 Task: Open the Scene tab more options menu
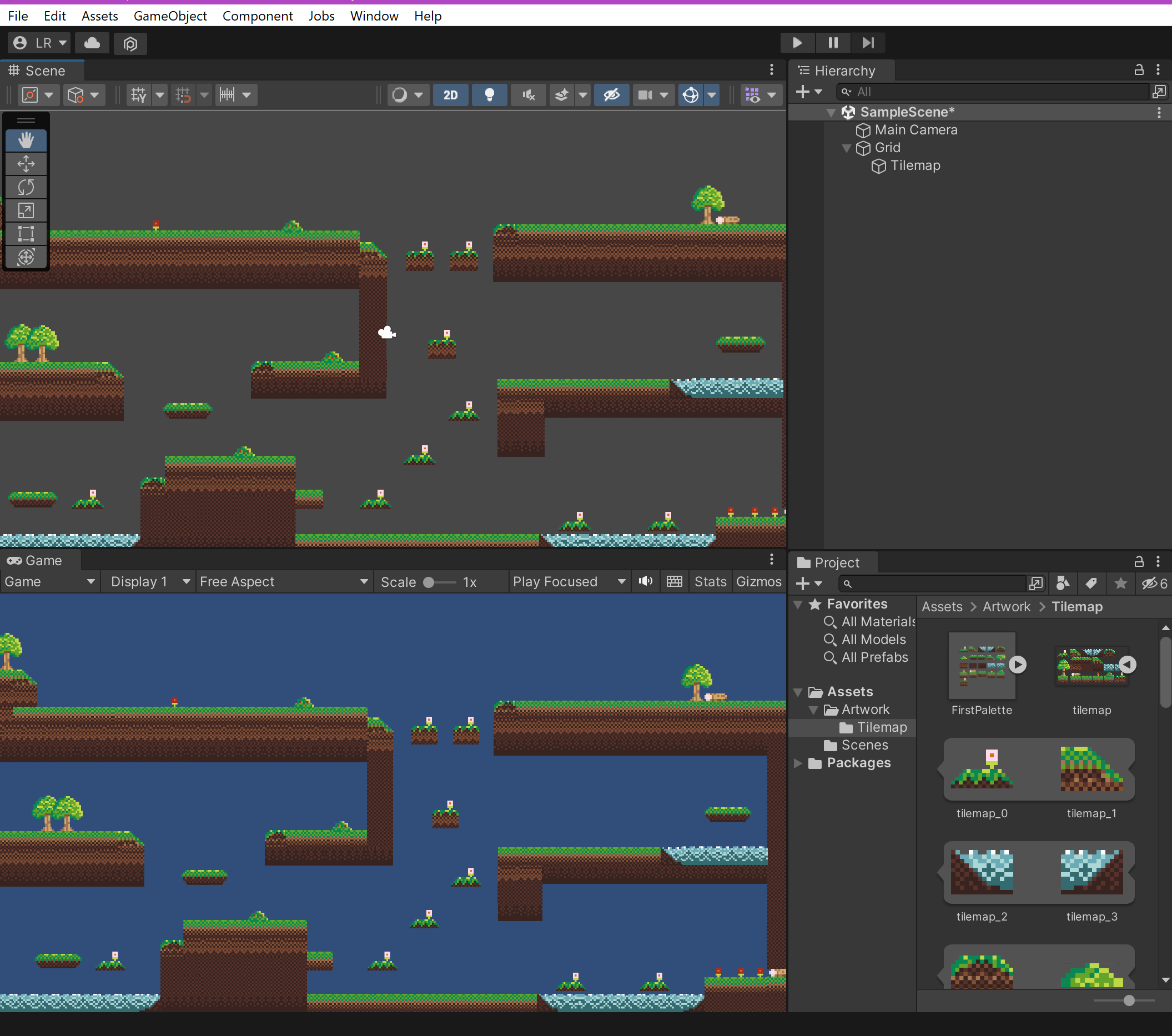[772, 70]
